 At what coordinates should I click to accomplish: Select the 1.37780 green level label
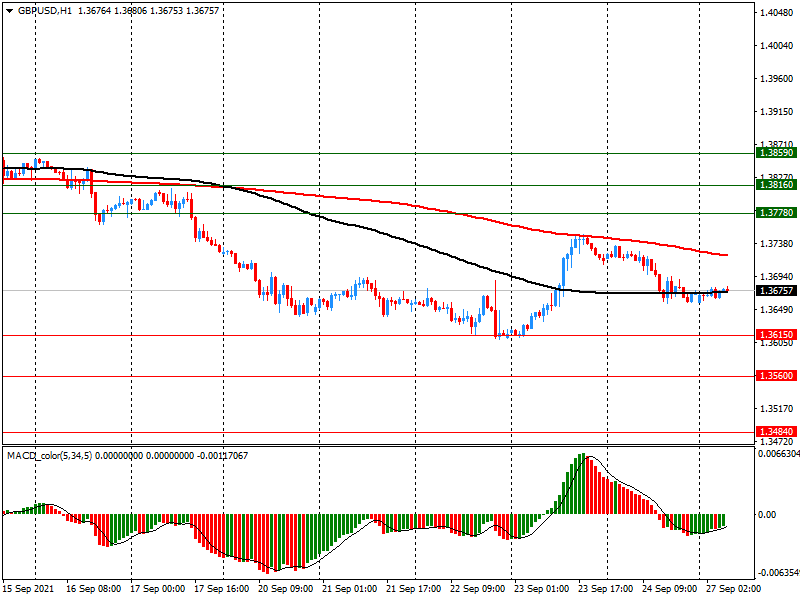tap(776, 213)
